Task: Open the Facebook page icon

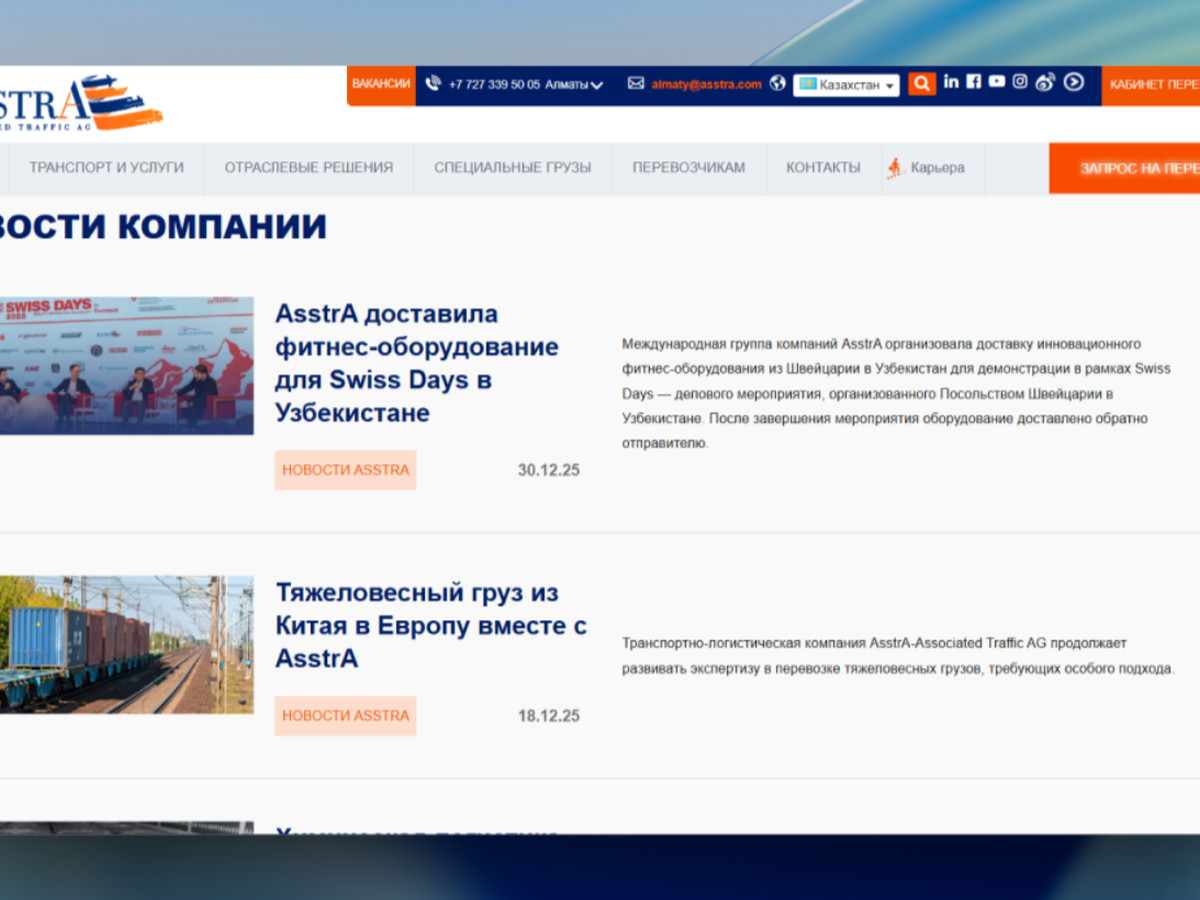Action: coord(974,82)
